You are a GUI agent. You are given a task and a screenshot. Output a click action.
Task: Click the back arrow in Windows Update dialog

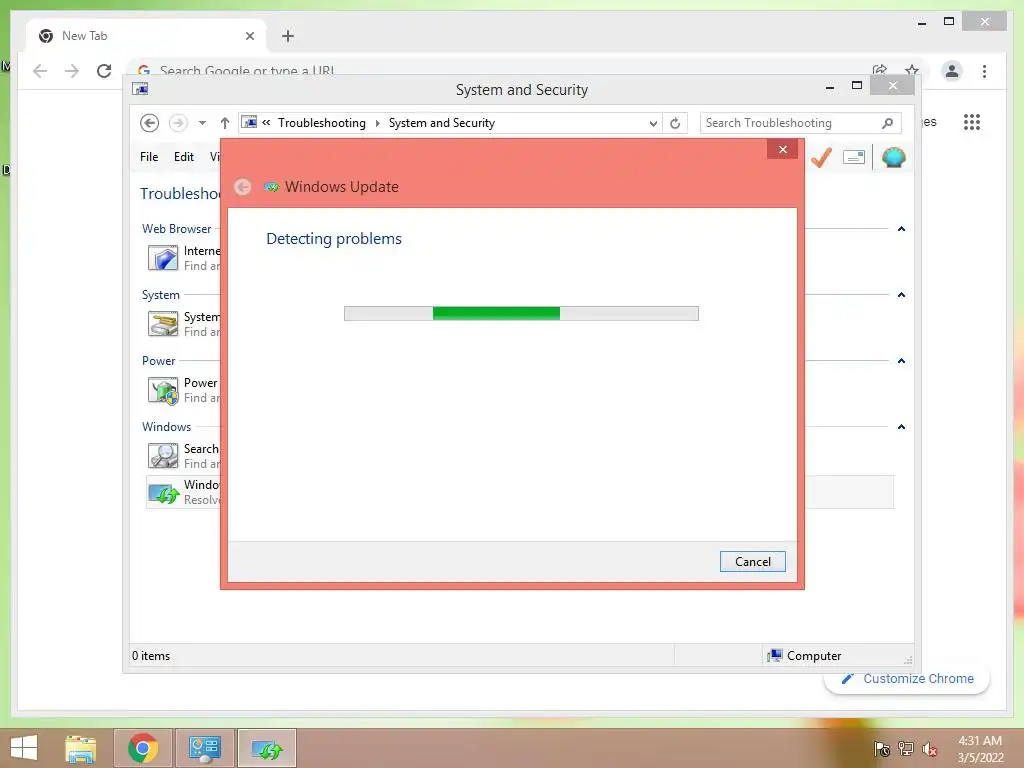242,187
